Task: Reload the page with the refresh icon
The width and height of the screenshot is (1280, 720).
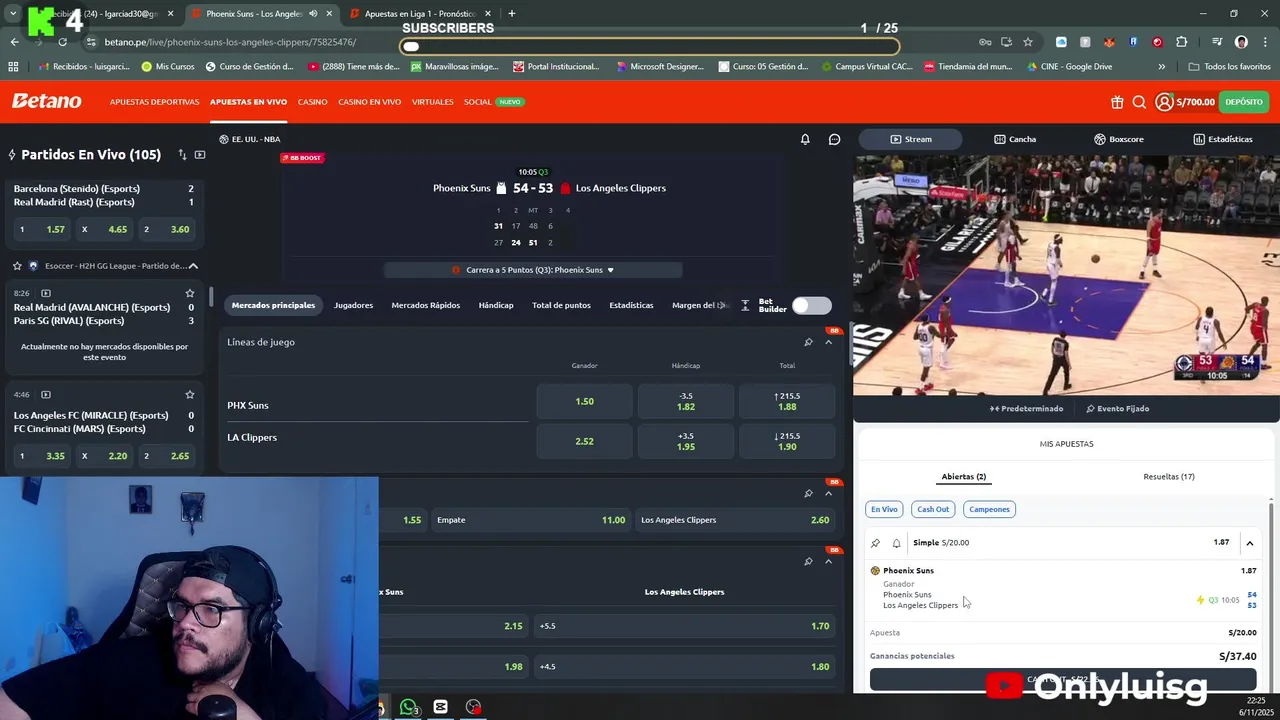Action: tap(62, 42)
